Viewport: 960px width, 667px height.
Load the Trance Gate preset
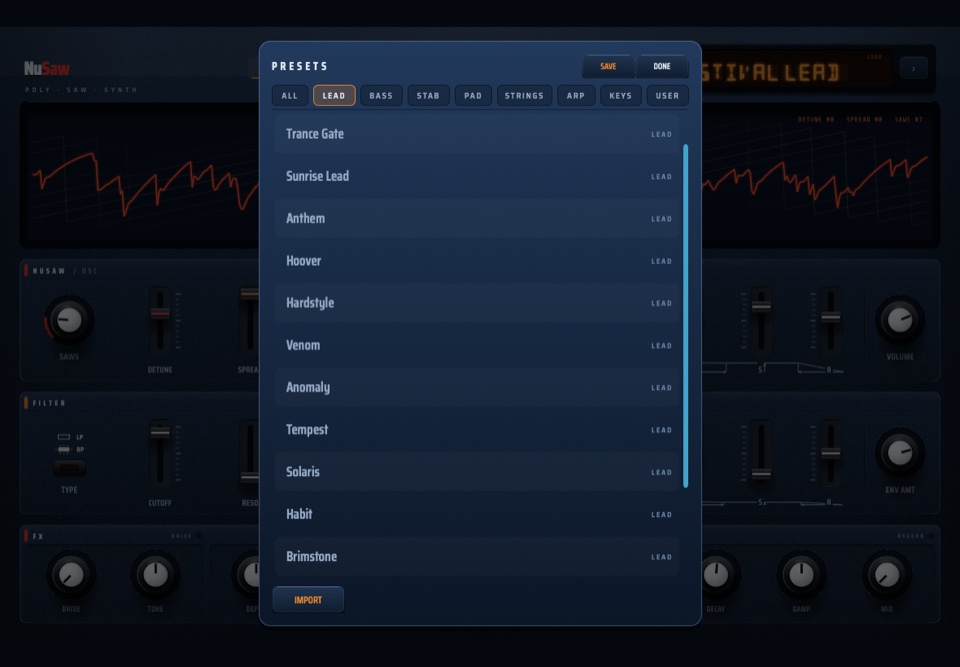click(x=477, y=134)
